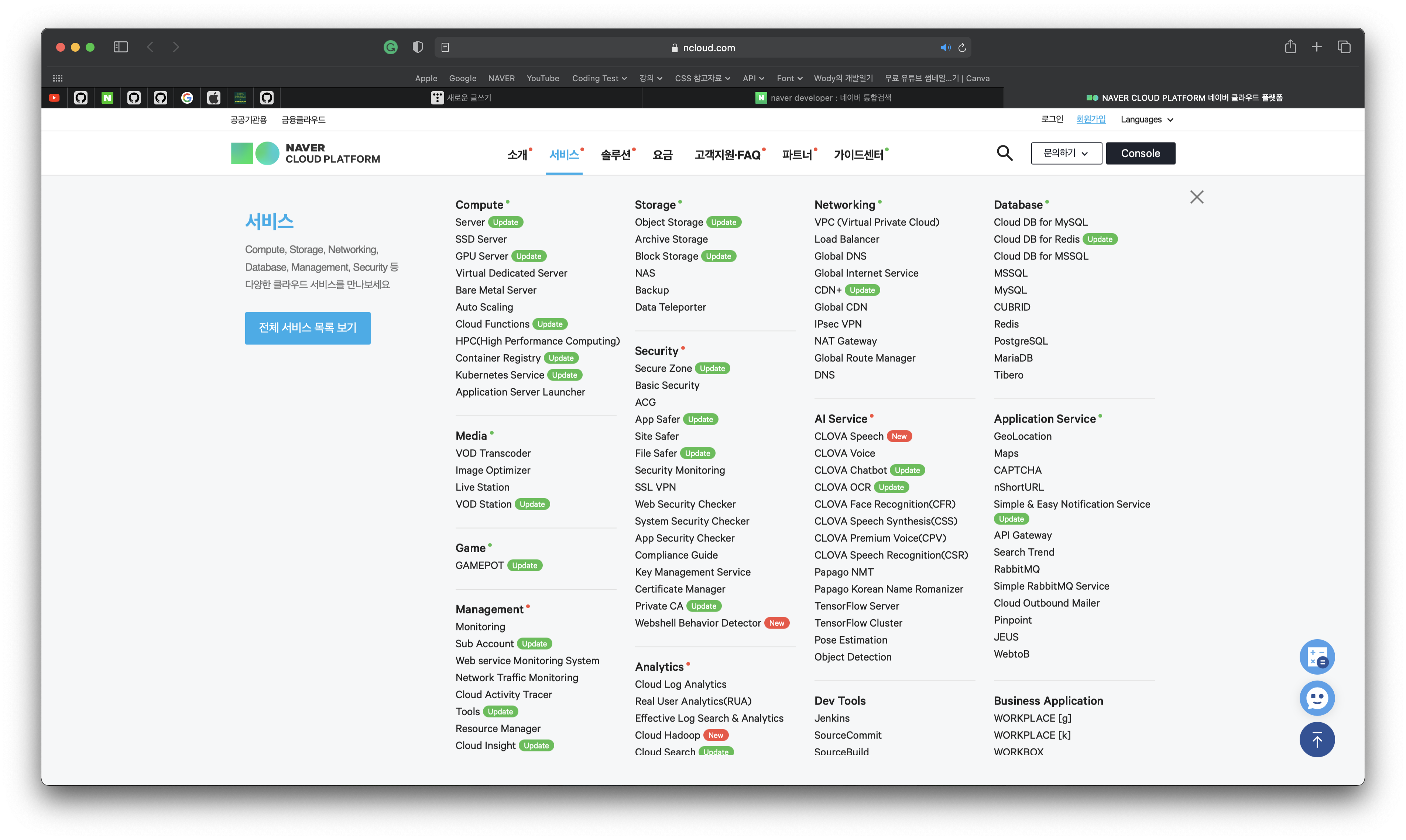Click the privacy shield icon
Screen dimensions: 1406x840
417,47
